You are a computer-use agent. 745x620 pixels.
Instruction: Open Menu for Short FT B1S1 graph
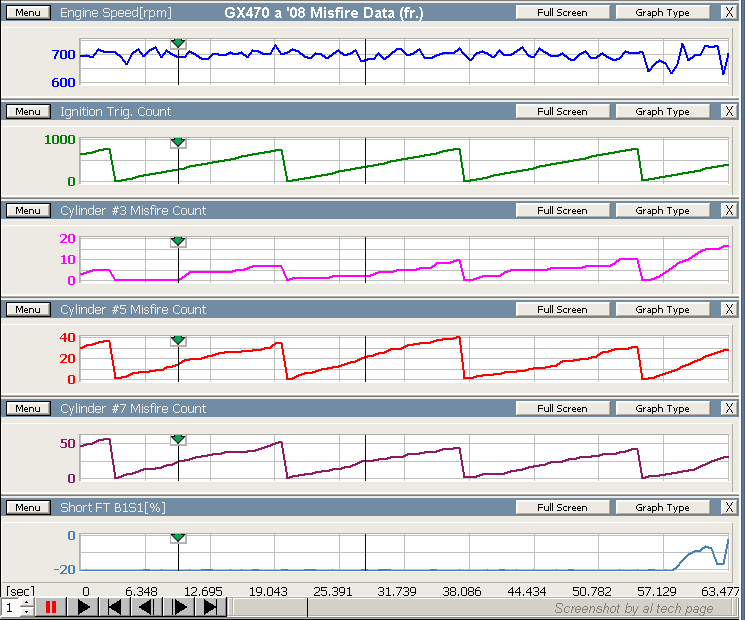click(x=28, y=508)
